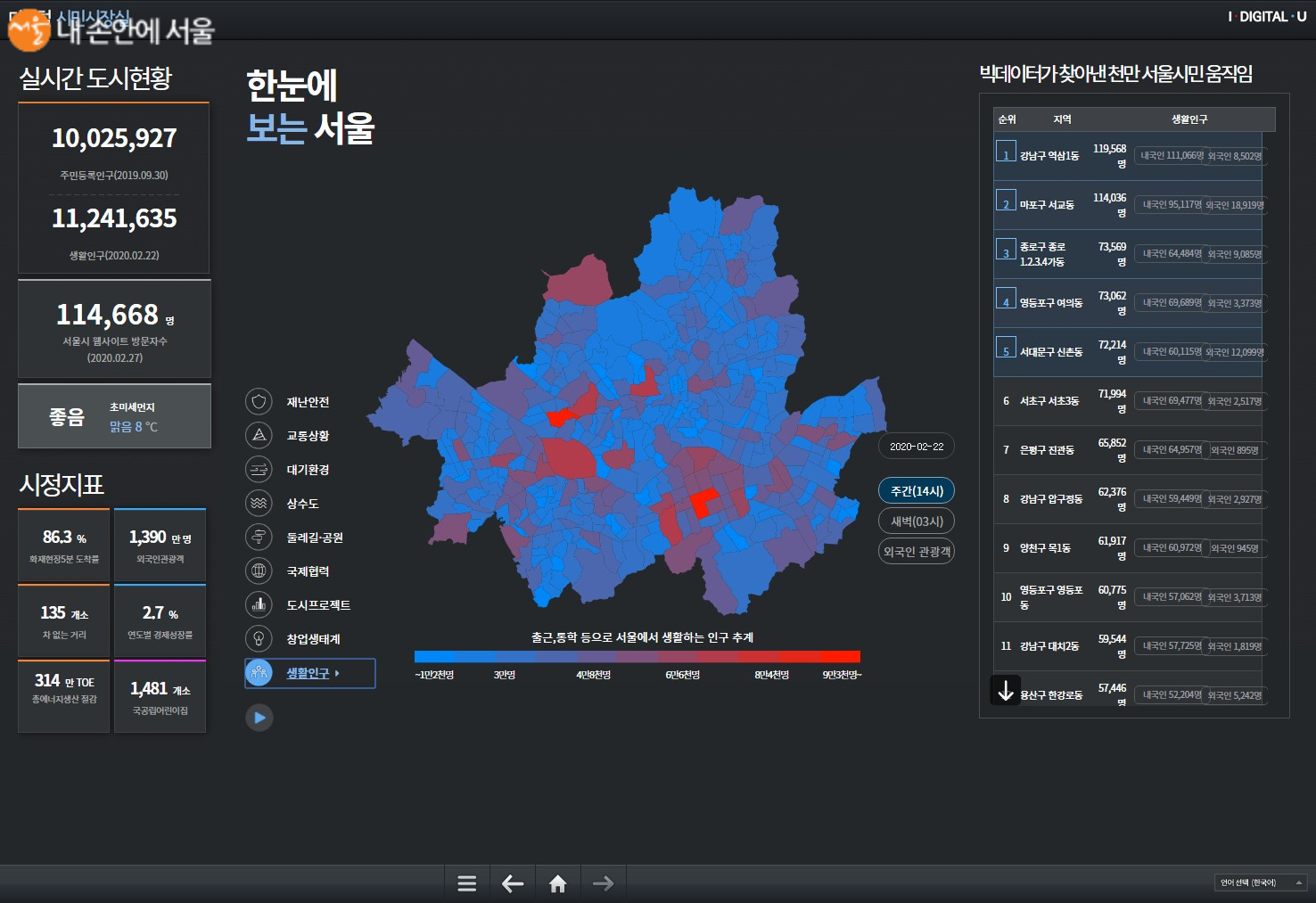Click the 도시프로젝트 chart icon
This screenshot has height=903, width=1316.
(x=259, y=605)
